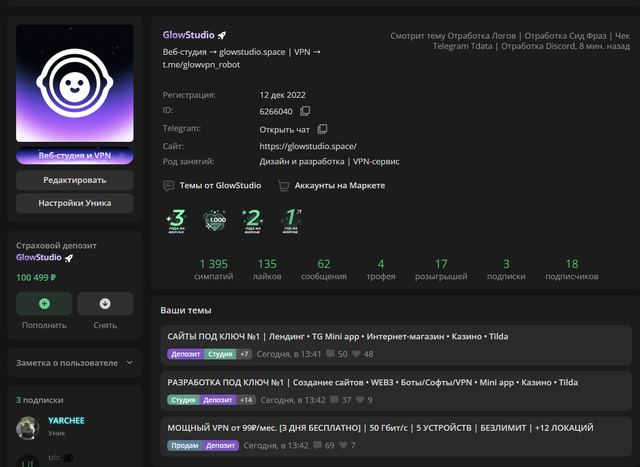Click the 3 years on forum trophy
Viewport: 640px width, 467px height.
tap(176, 221)
